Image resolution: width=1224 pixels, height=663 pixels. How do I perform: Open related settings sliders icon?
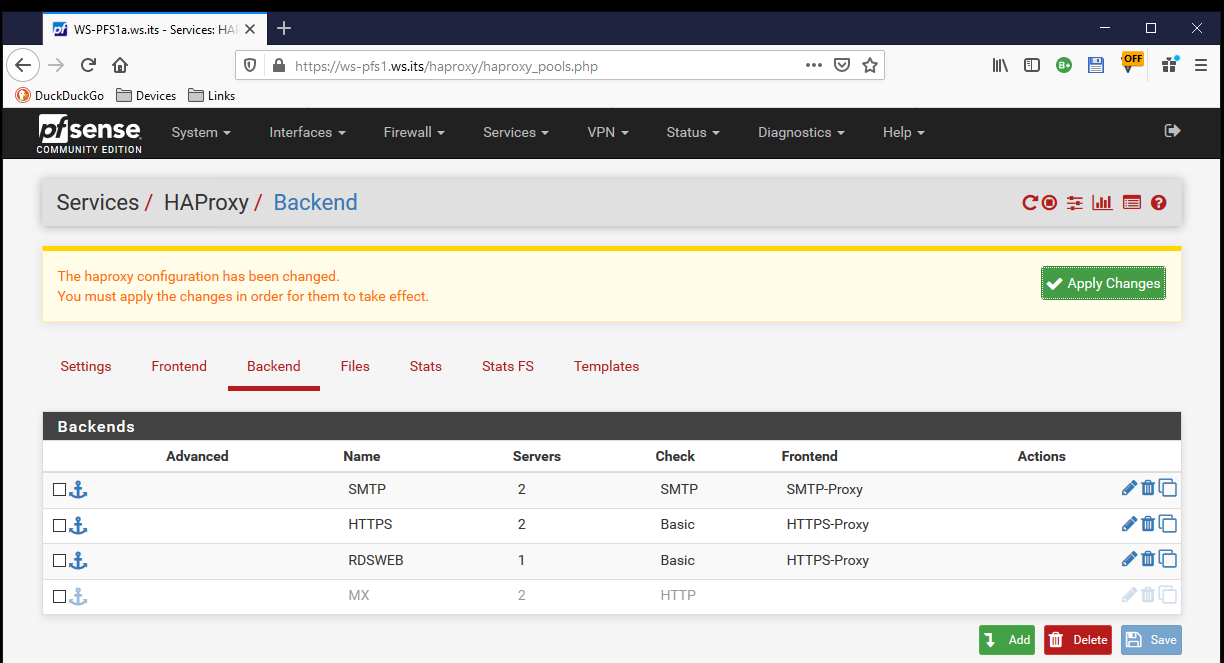(x=1075, y=203)
